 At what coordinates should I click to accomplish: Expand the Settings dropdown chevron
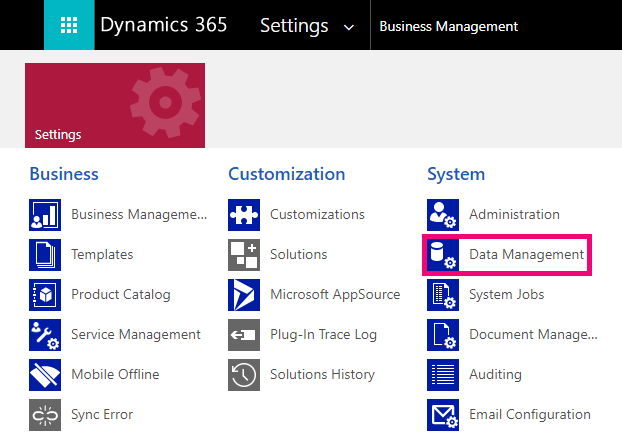click(x=349, y=27)
